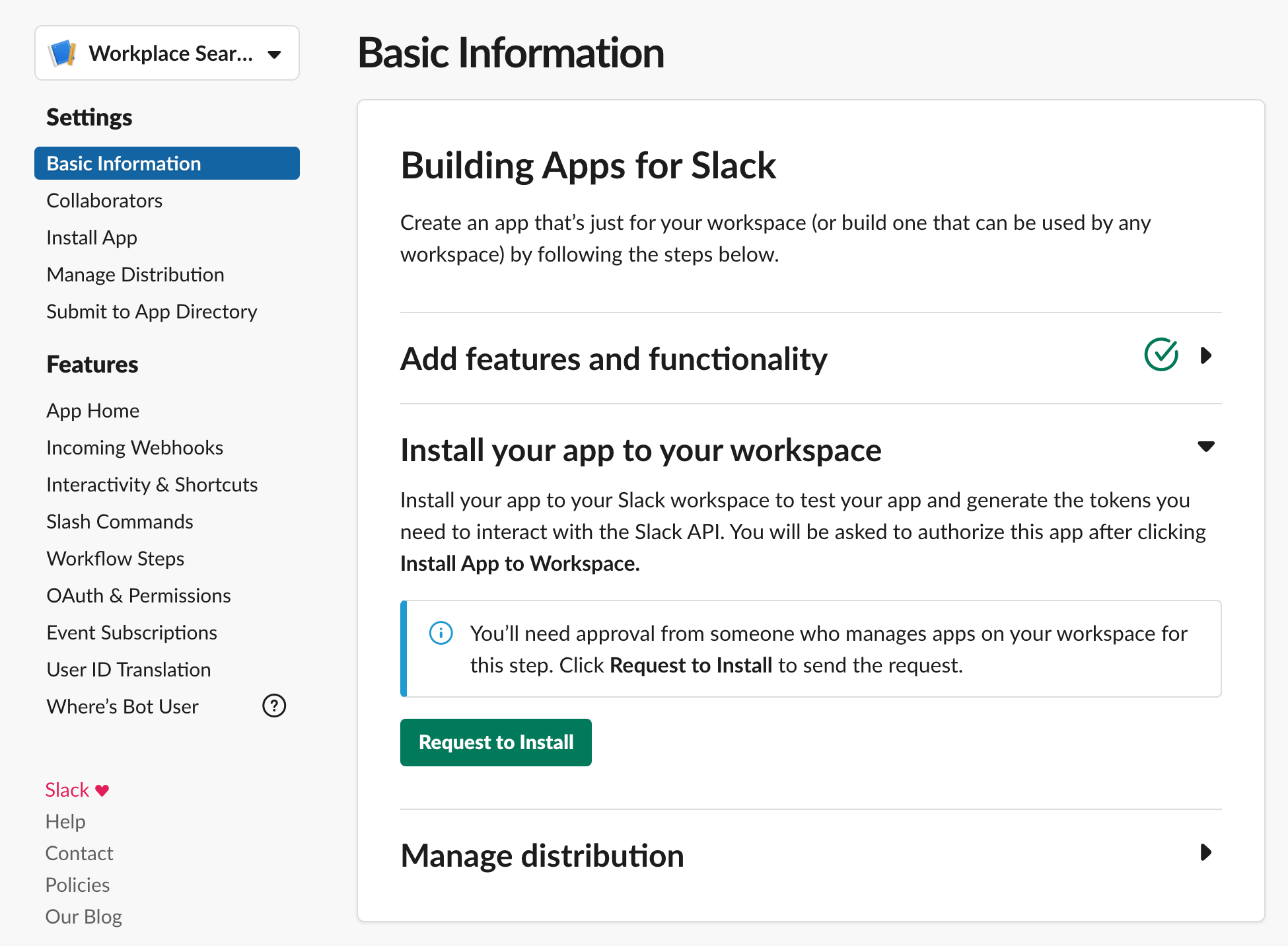Viewport: 1288px width, 946px height.
Task: Expand the Add features and functionality section
Action: (x=1206, y=355)
